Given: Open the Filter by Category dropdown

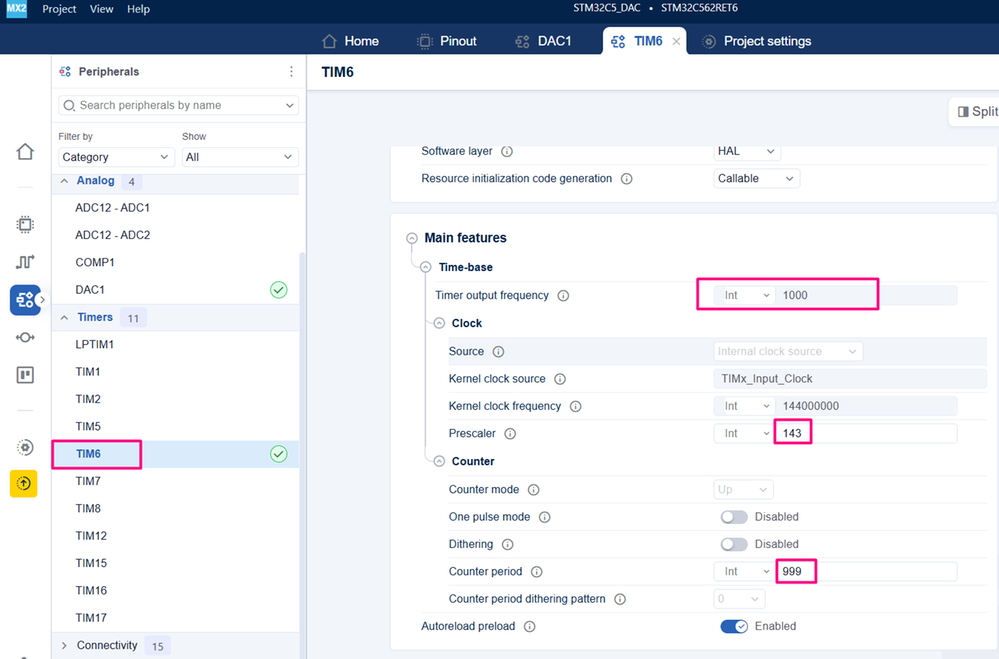Looking at the screenshot, I should (116, 157).
